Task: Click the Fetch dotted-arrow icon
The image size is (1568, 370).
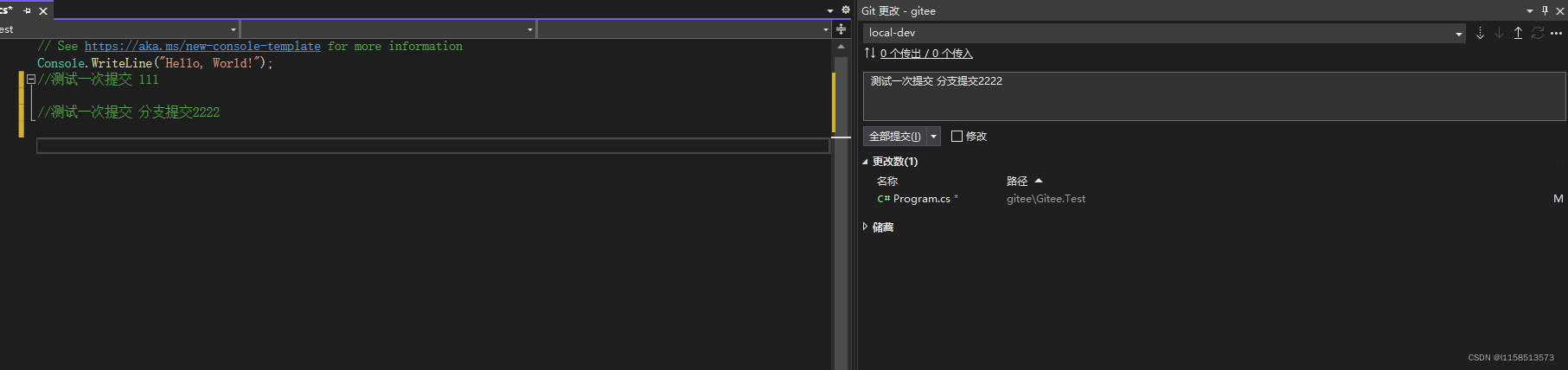Action: [x=1480, y=33]
